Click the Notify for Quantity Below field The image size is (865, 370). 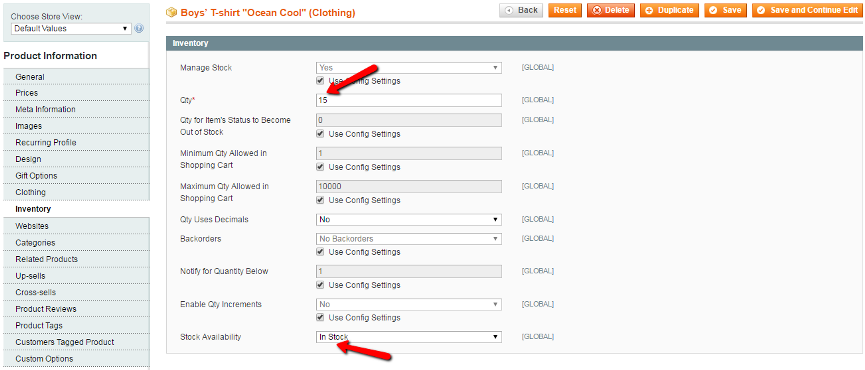[409, 271]
